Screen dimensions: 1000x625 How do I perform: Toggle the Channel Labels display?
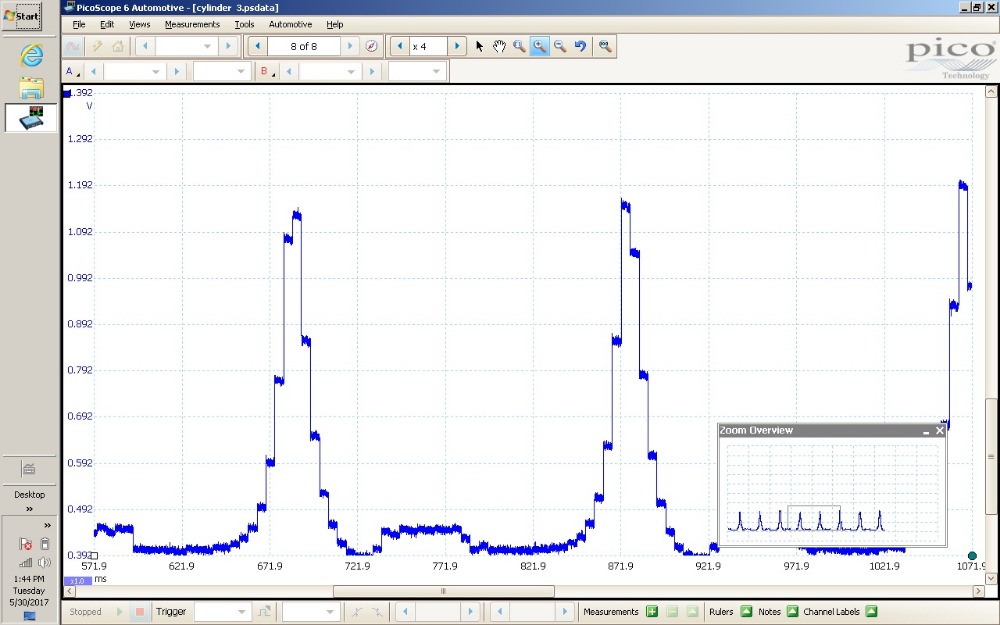coord(871,612)
